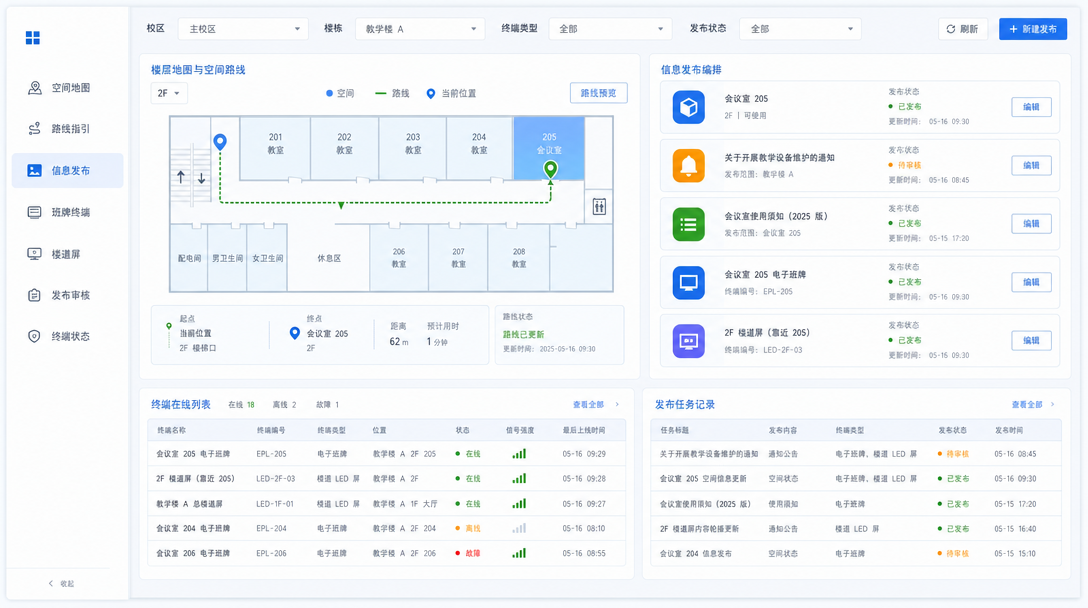Open 楼道屏 in the sidebar

(67, 254)
